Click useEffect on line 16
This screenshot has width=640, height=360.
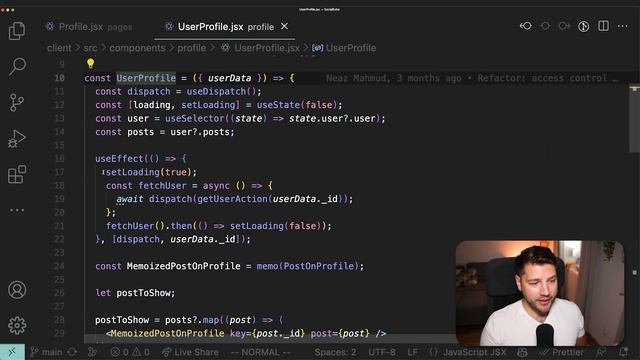119,158
